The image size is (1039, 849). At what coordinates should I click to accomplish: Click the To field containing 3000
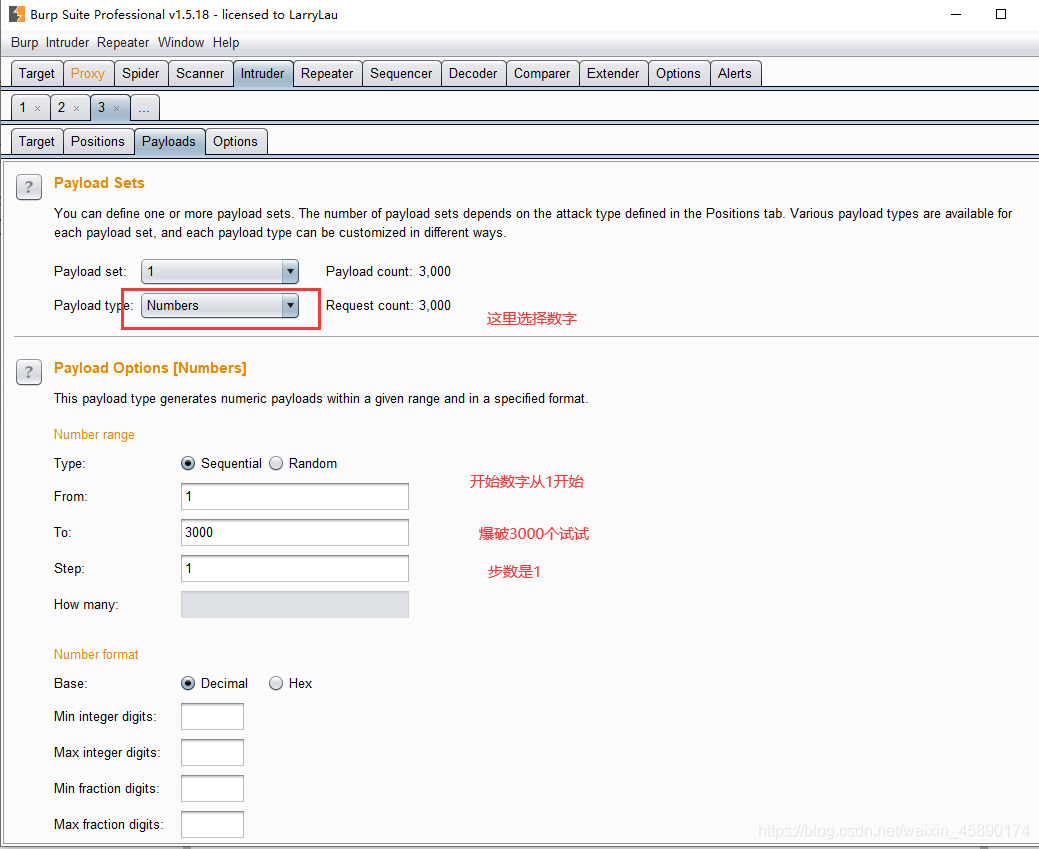(x=295, y=532)
